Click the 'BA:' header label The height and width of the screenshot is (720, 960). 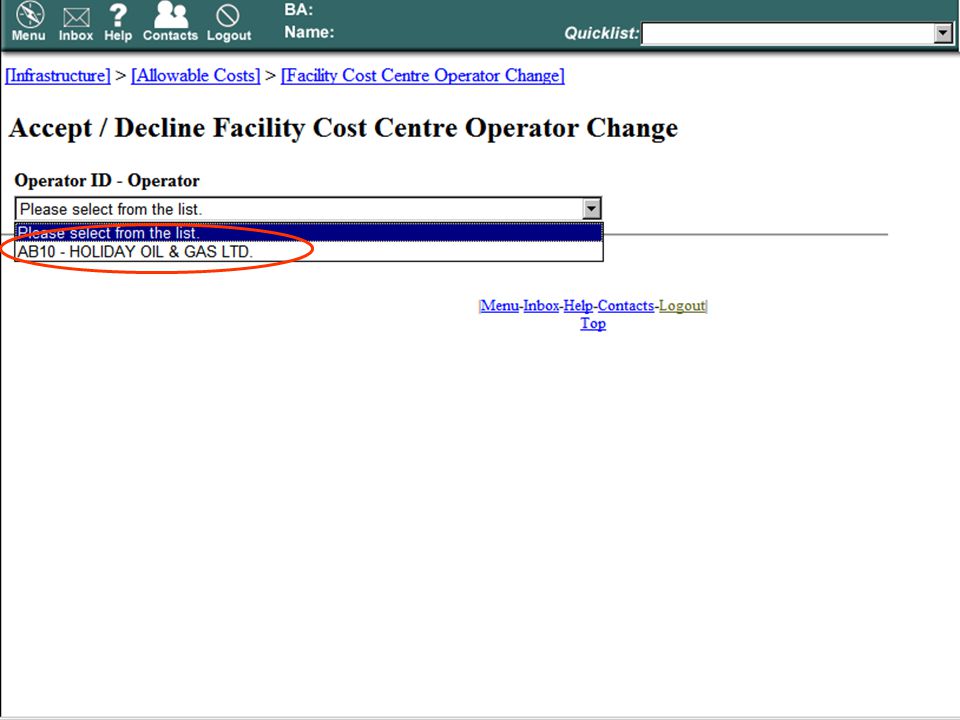coord(298,10)
